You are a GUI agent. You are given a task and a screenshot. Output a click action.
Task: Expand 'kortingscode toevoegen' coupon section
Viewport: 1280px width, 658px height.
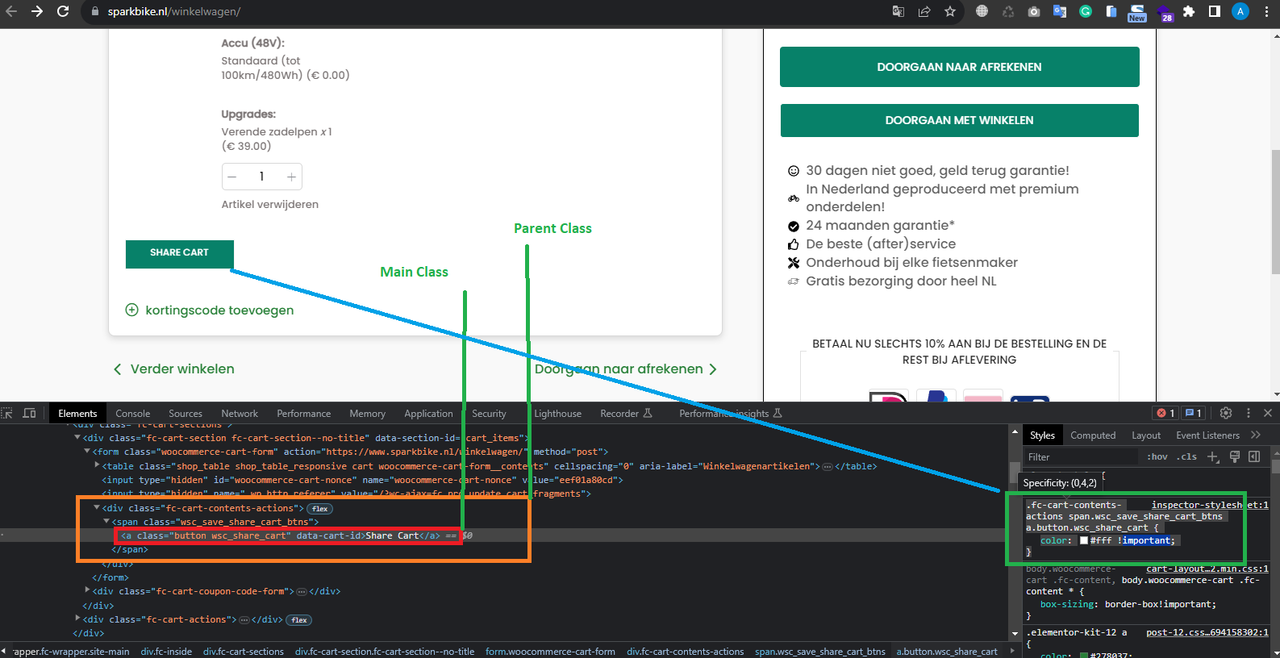click(x=210, y=310)
